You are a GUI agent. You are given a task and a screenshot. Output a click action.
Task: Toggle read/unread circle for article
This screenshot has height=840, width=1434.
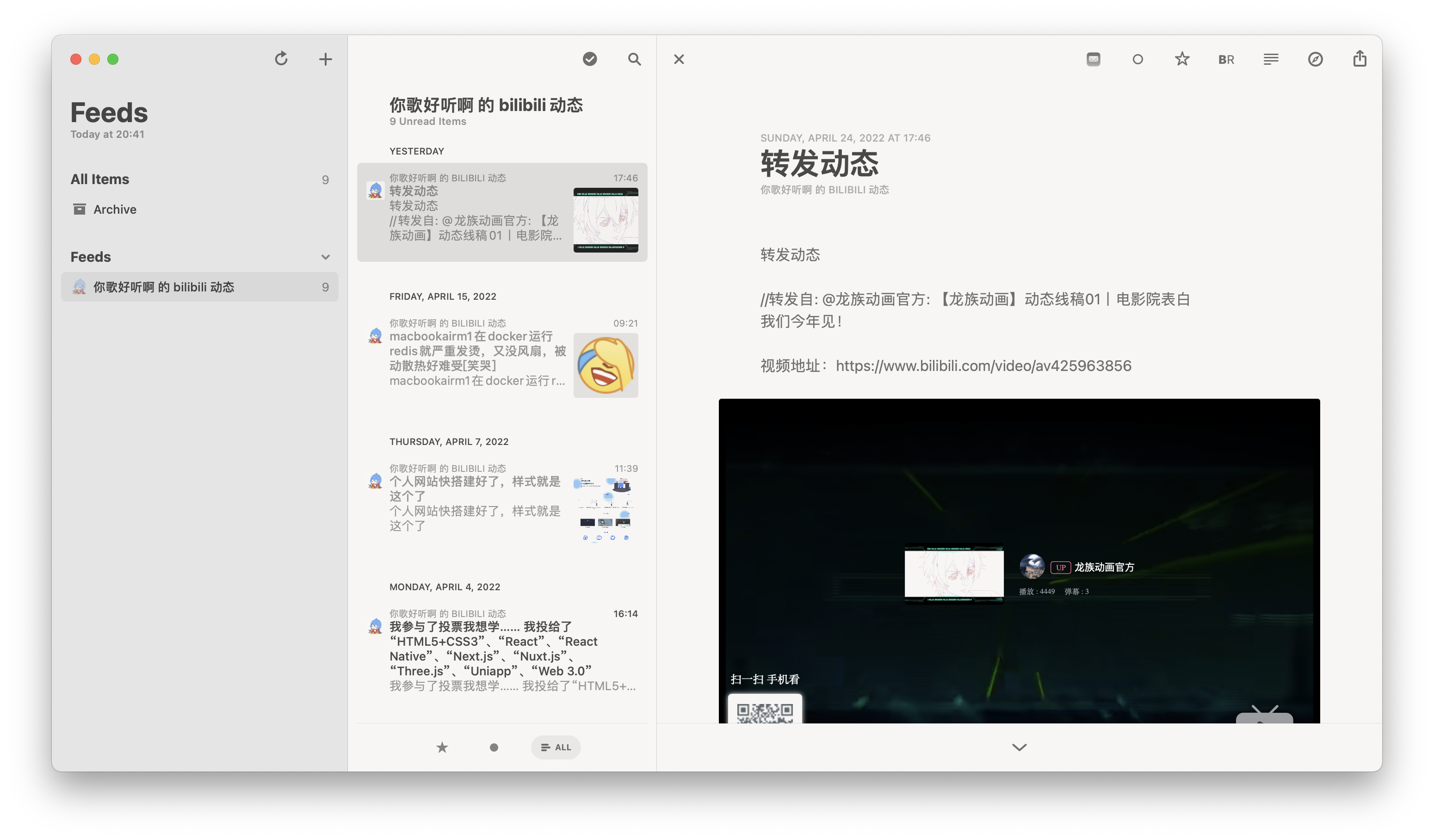pos(1137,59)
